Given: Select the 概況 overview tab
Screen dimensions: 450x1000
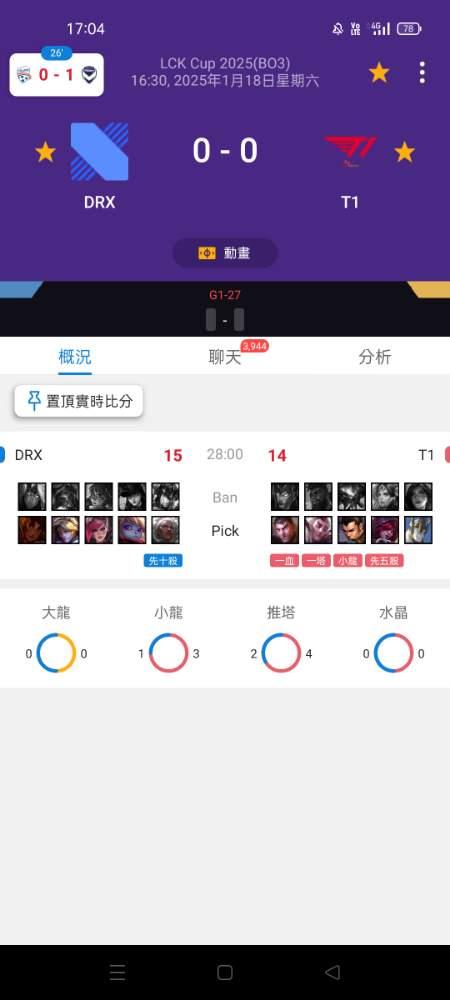Looking at the screenshot, I should point(75,357).
